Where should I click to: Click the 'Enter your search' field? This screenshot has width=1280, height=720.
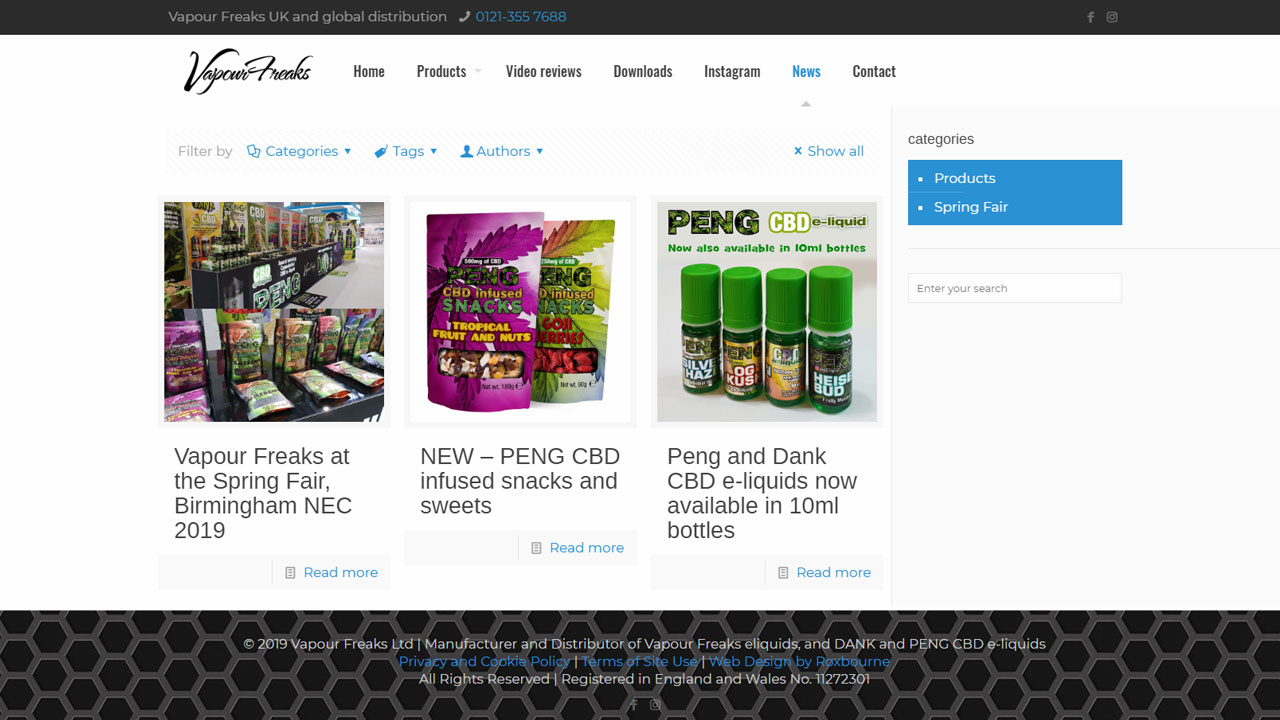click(x=1015, y=288)
